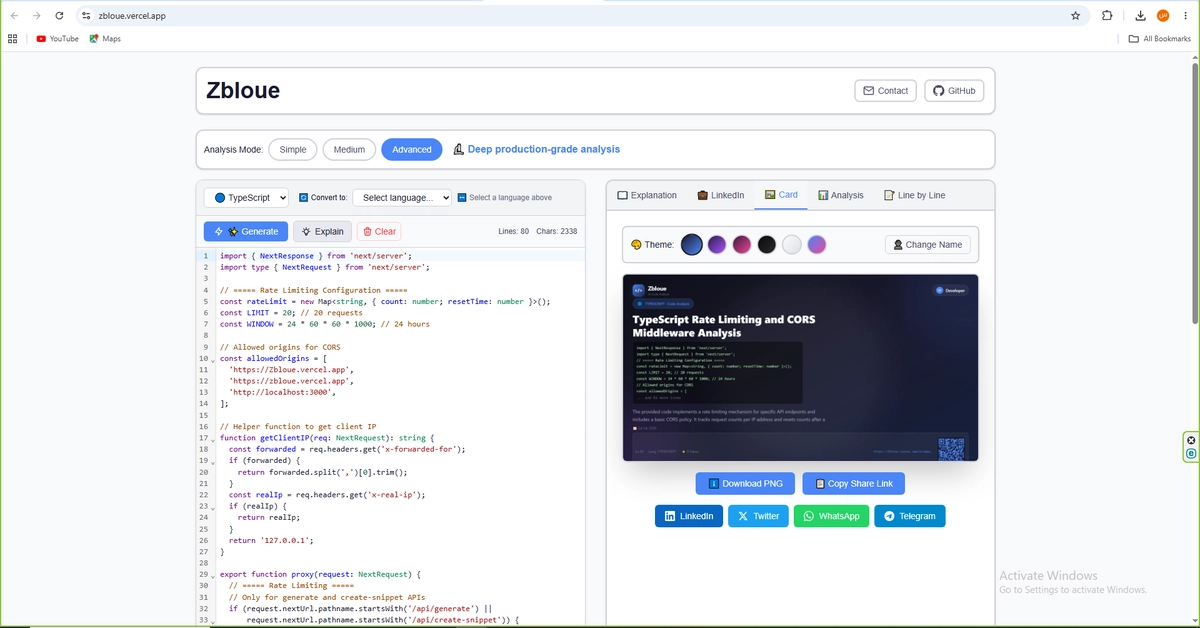Open the GitHub button in header
Screen dimensions: 1200x628
(954, 91)
